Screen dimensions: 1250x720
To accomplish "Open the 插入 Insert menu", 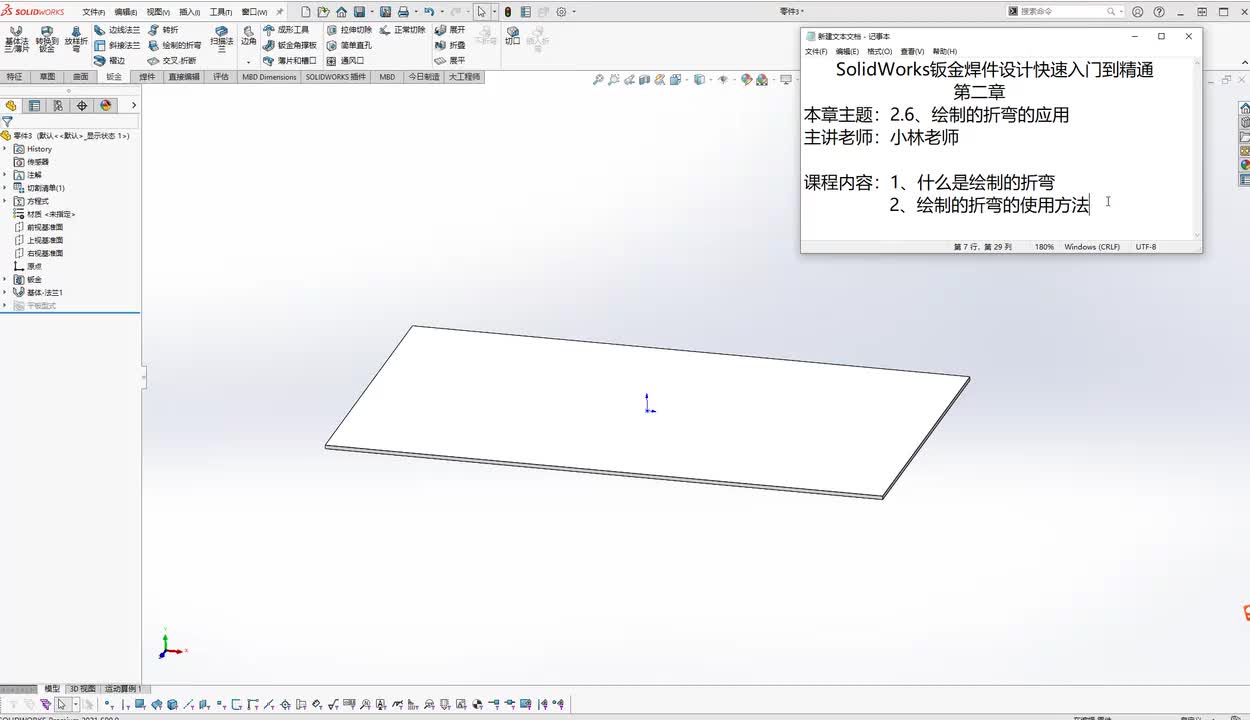I will 189,12.
